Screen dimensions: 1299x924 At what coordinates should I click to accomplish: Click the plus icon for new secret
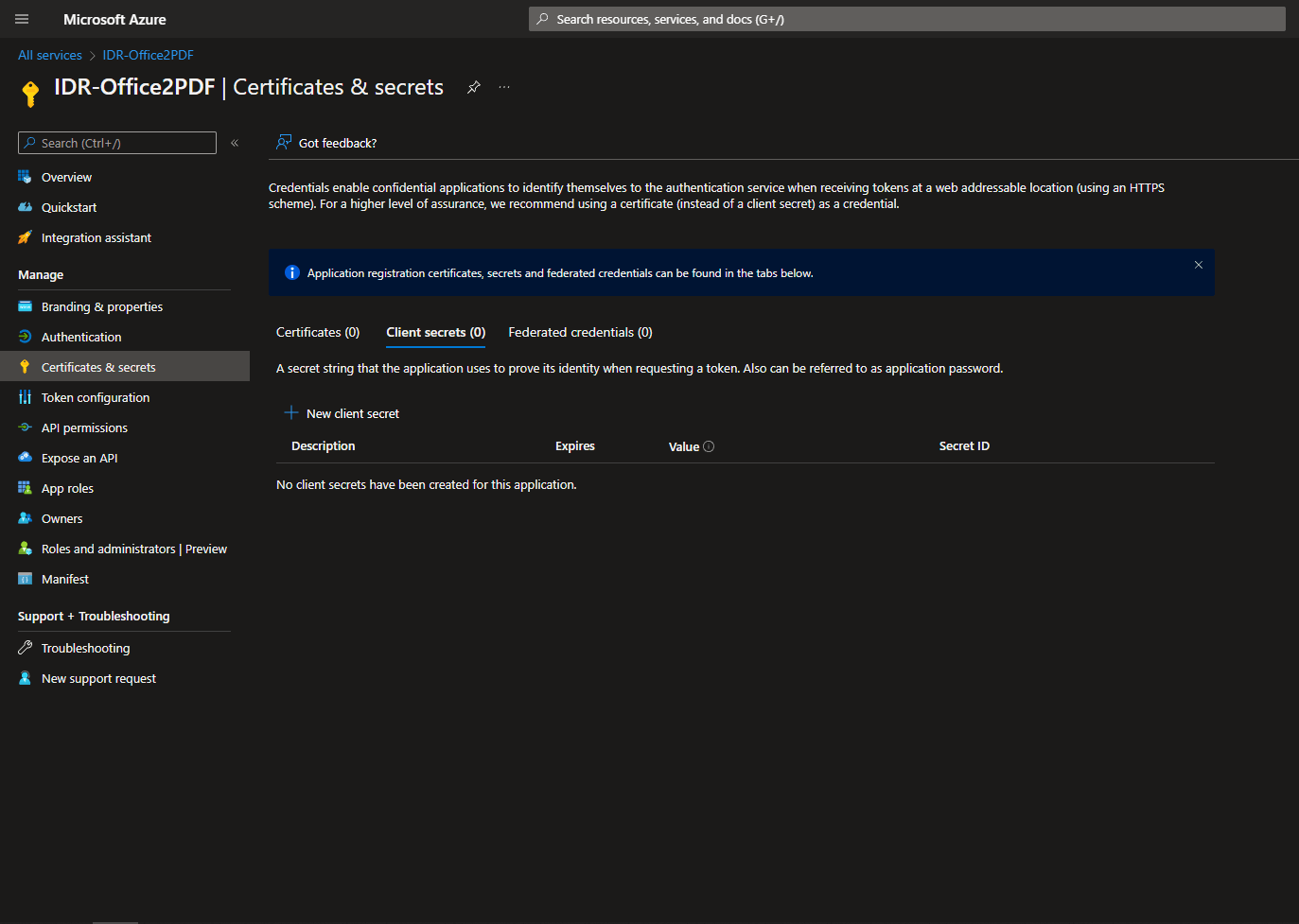291,413
